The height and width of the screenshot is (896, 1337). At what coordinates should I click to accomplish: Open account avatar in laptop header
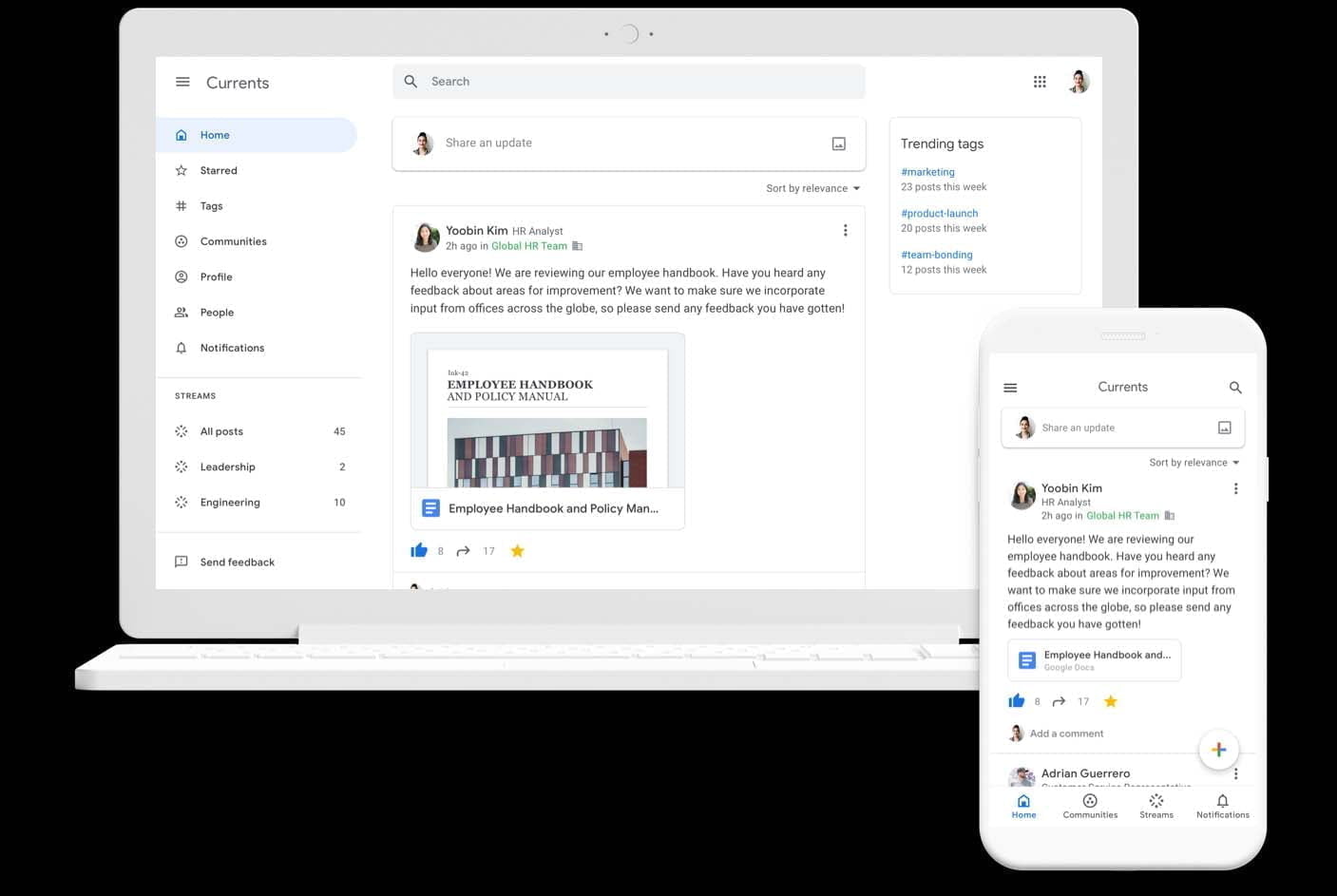click(x=1079, y=82)
